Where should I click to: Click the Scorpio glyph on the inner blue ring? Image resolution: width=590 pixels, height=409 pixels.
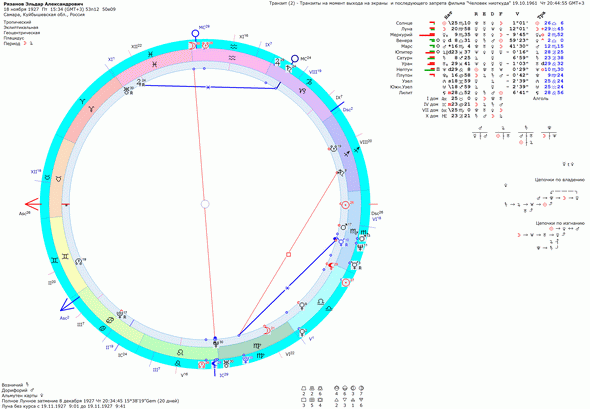[x=354, y=231]
